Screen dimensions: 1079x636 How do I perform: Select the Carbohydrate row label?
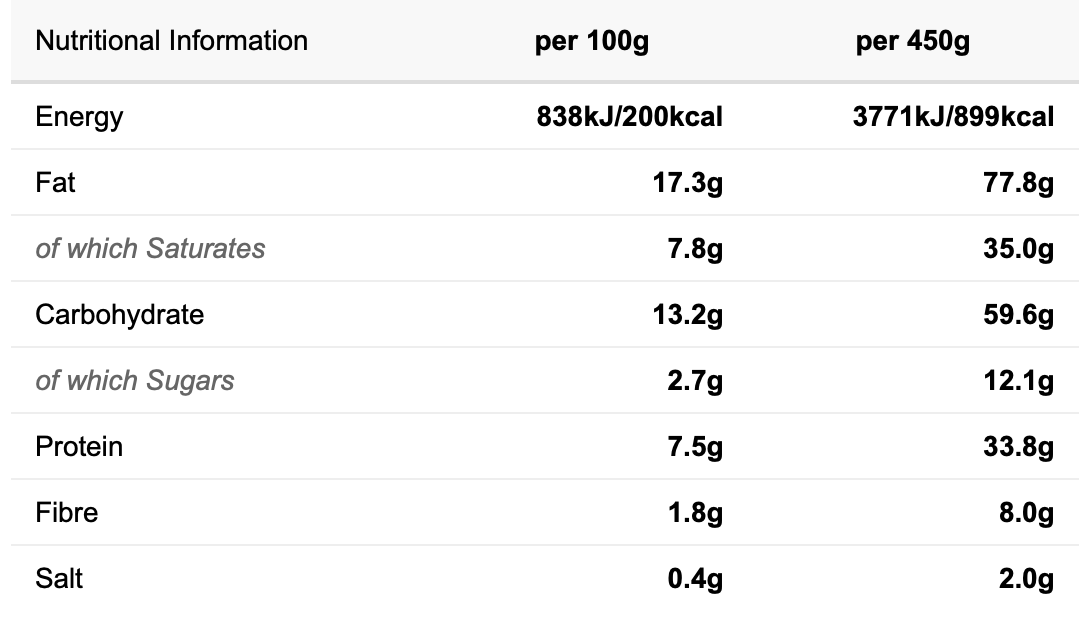120,315
